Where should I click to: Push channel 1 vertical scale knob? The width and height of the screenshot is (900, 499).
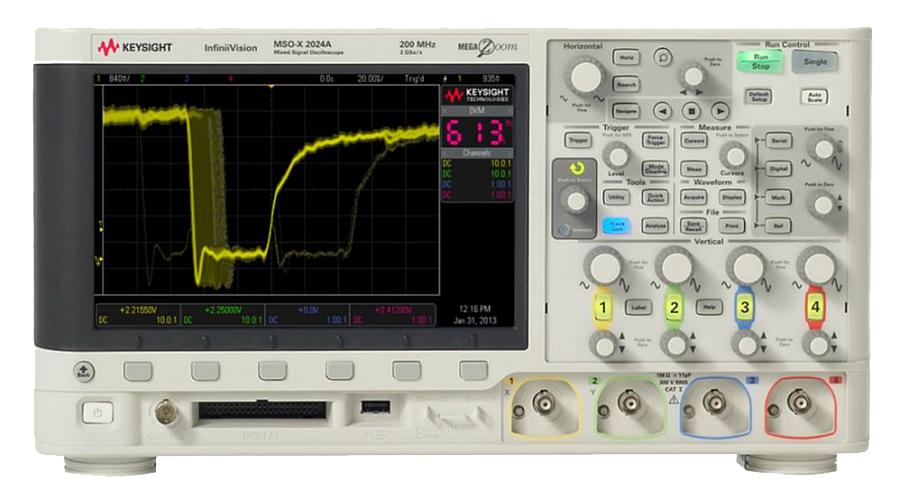(x=603, y=266)
